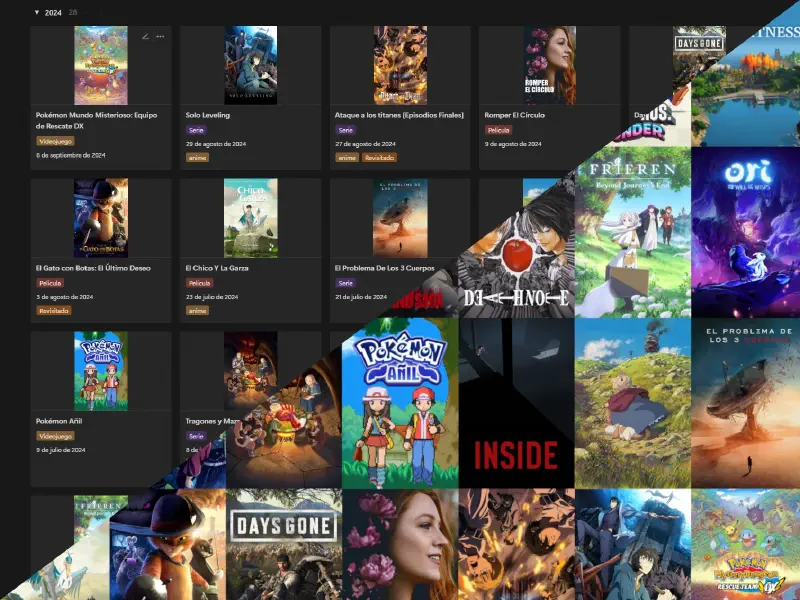
Task: Collapse the 2024 group triangle
Action: [x=37, y=12]
